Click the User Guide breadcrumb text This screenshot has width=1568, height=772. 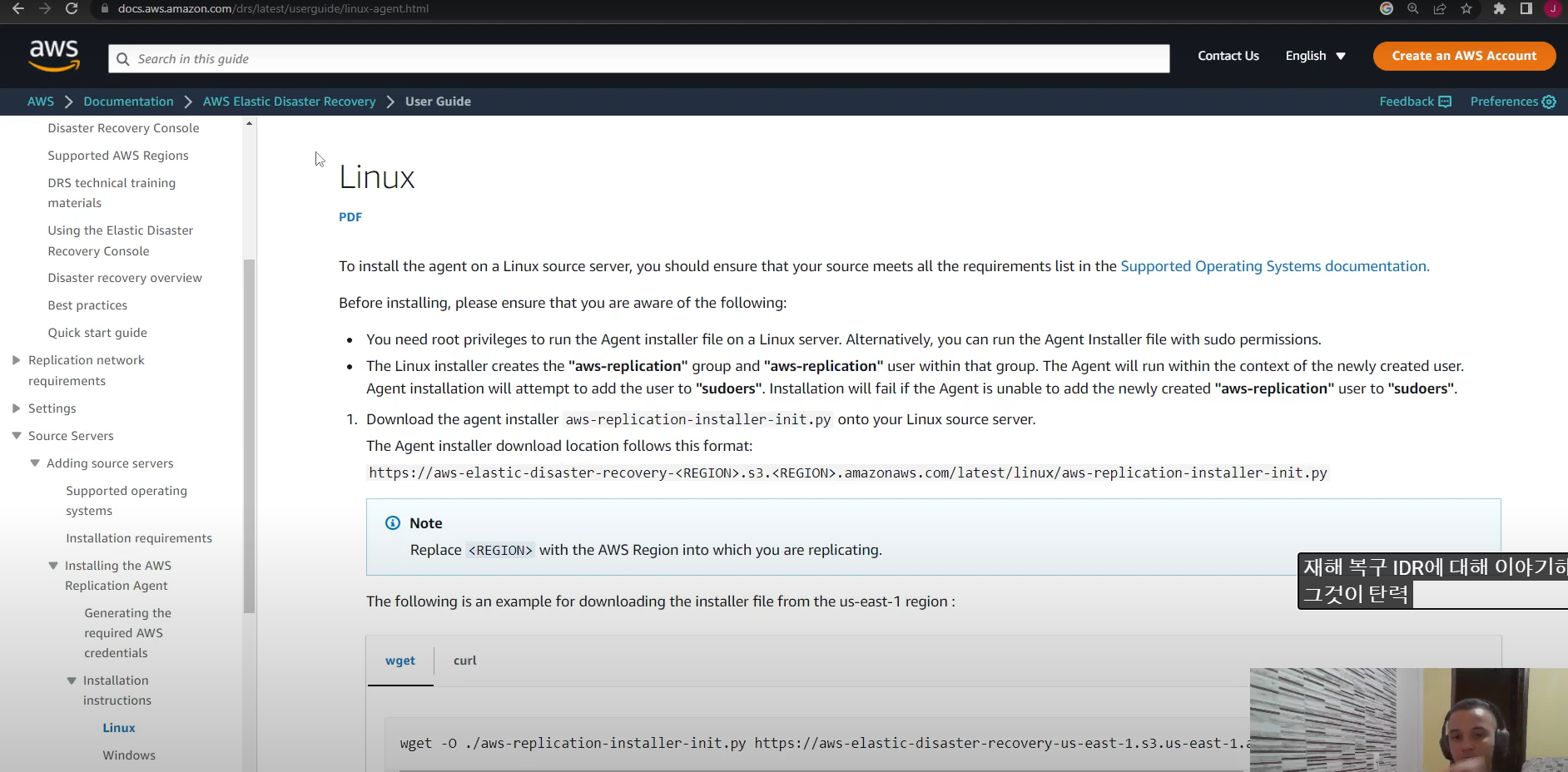(x=438, y=101)
